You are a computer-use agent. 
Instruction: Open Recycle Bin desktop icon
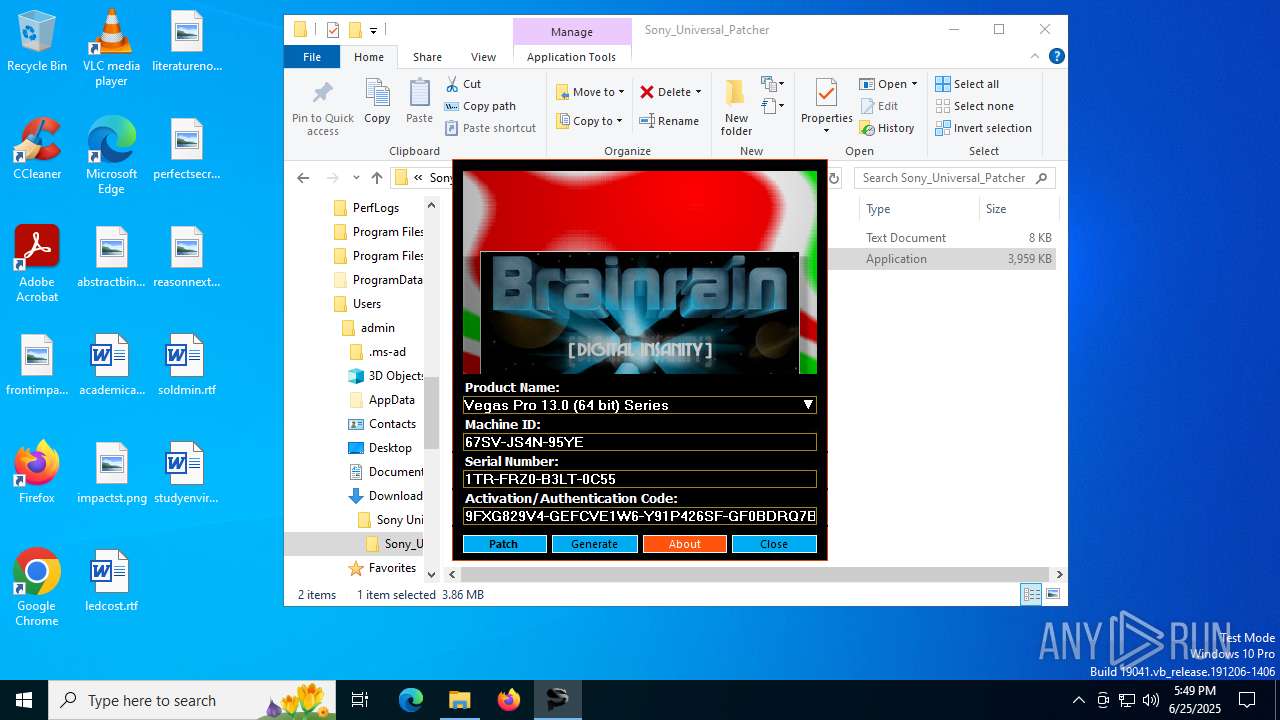point(37,43)
